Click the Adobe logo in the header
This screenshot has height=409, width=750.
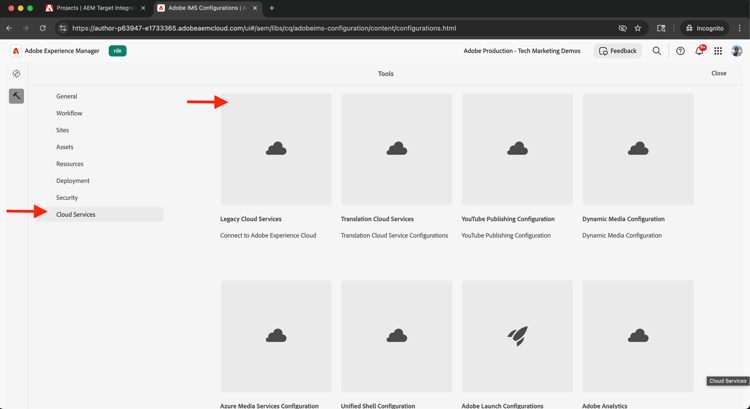point(16,51)
